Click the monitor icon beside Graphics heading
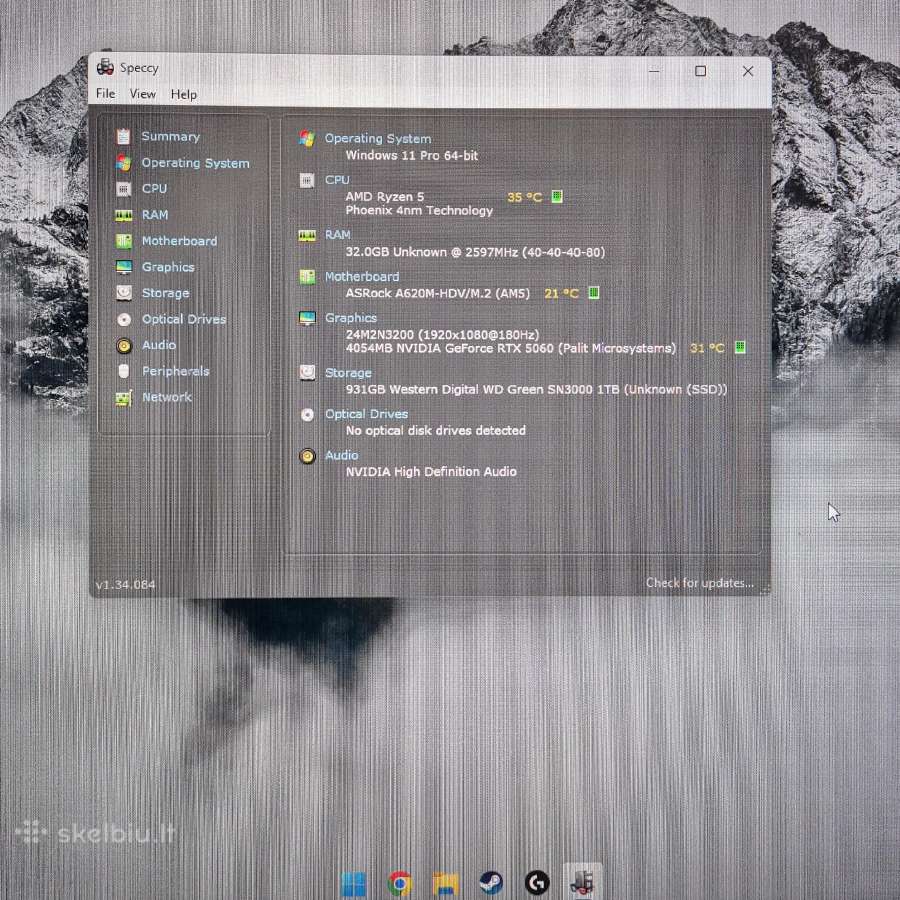The height and width of the screenshot is (900, 900). tap(307, 318)
